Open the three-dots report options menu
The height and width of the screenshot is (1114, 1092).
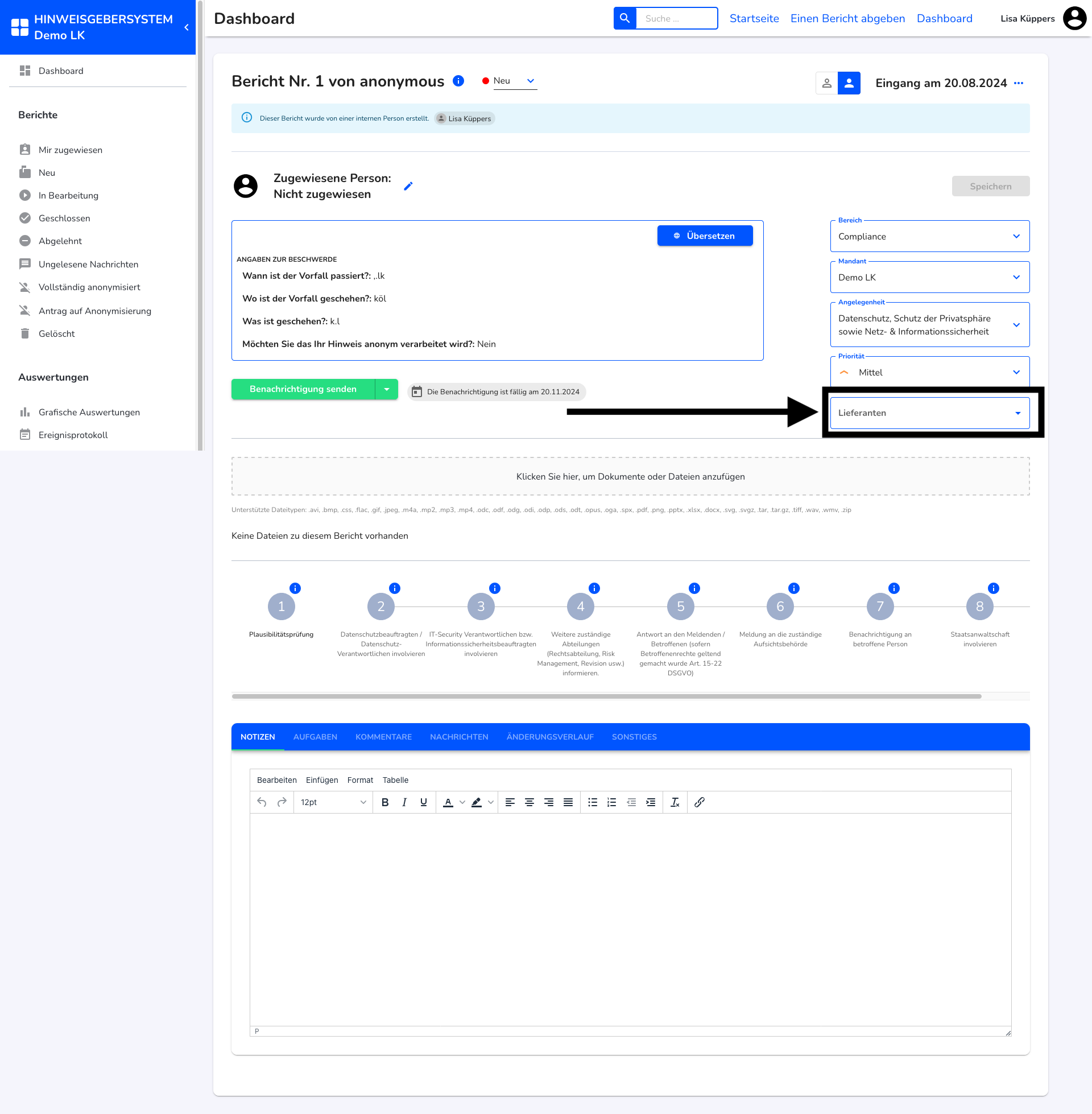[x=1019, y=83]
